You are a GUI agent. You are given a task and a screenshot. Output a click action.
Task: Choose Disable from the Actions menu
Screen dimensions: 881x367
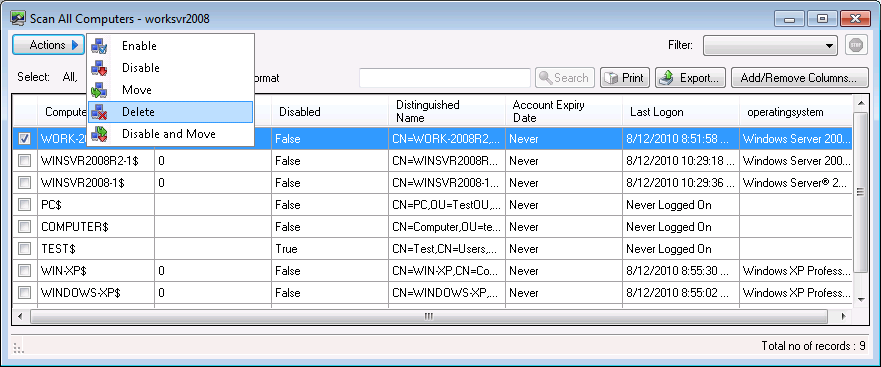[170, 68]
